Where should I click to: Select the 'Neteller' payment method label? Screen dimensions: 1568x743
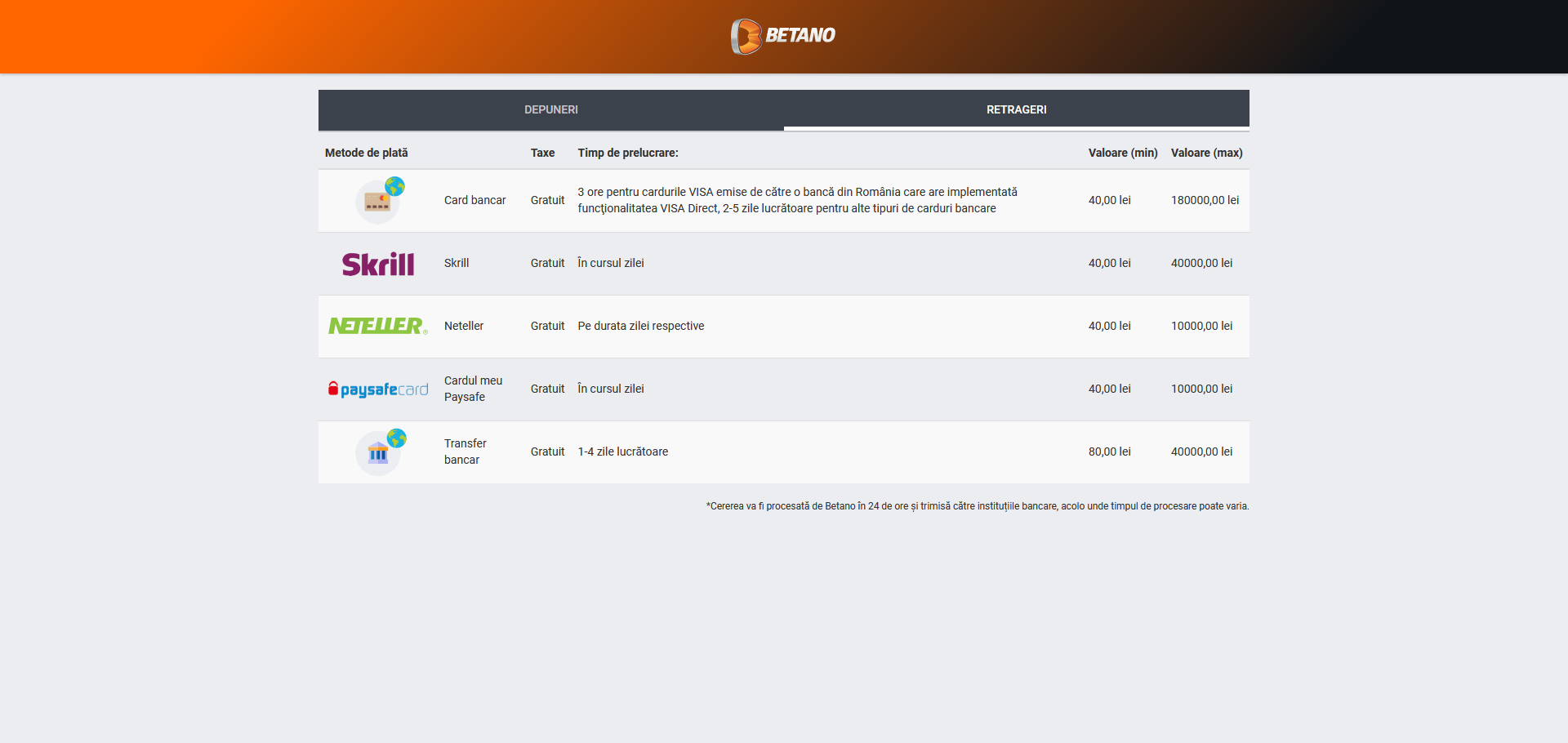point(464,326)
